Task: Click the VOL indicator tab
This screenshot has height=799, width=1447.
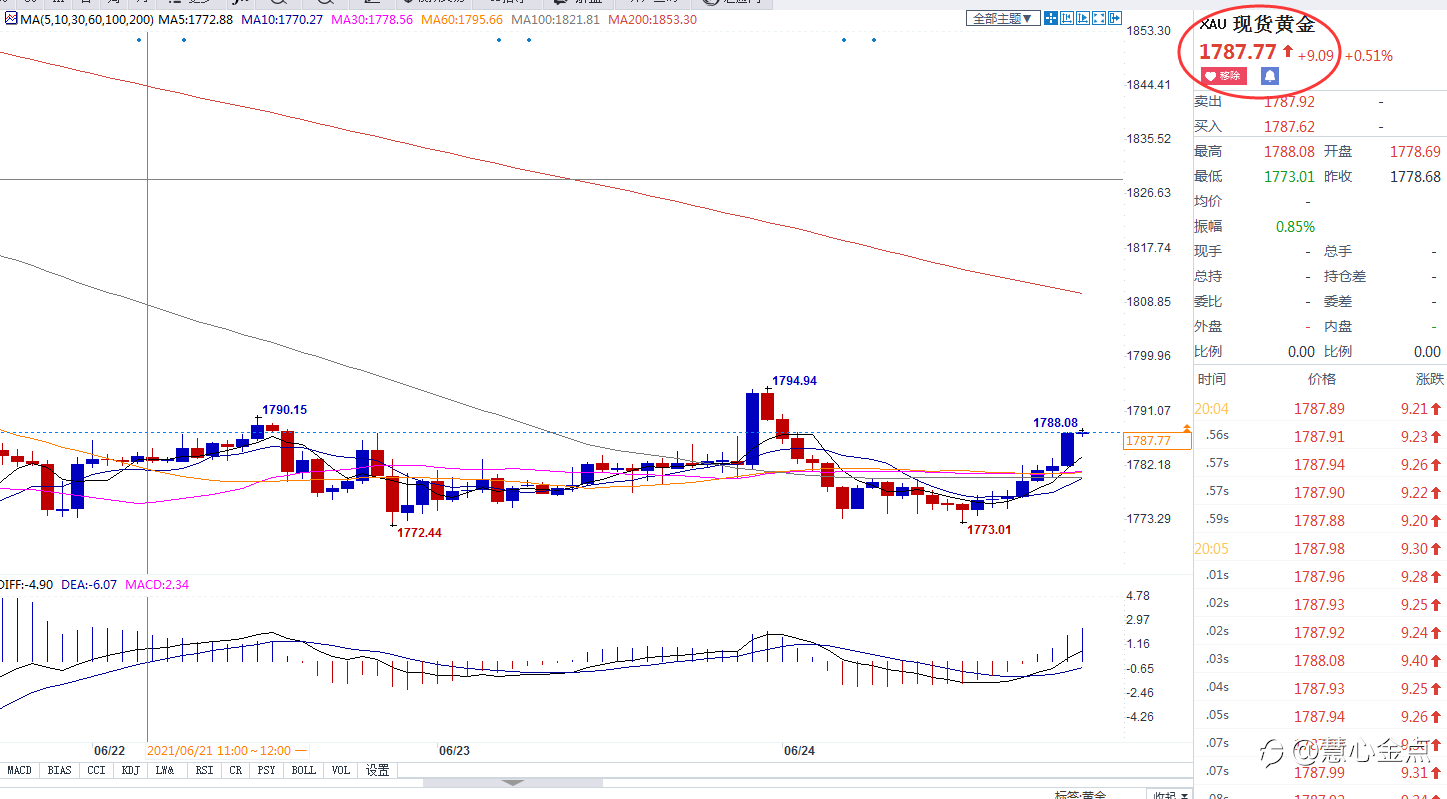Action: [340, 771]
